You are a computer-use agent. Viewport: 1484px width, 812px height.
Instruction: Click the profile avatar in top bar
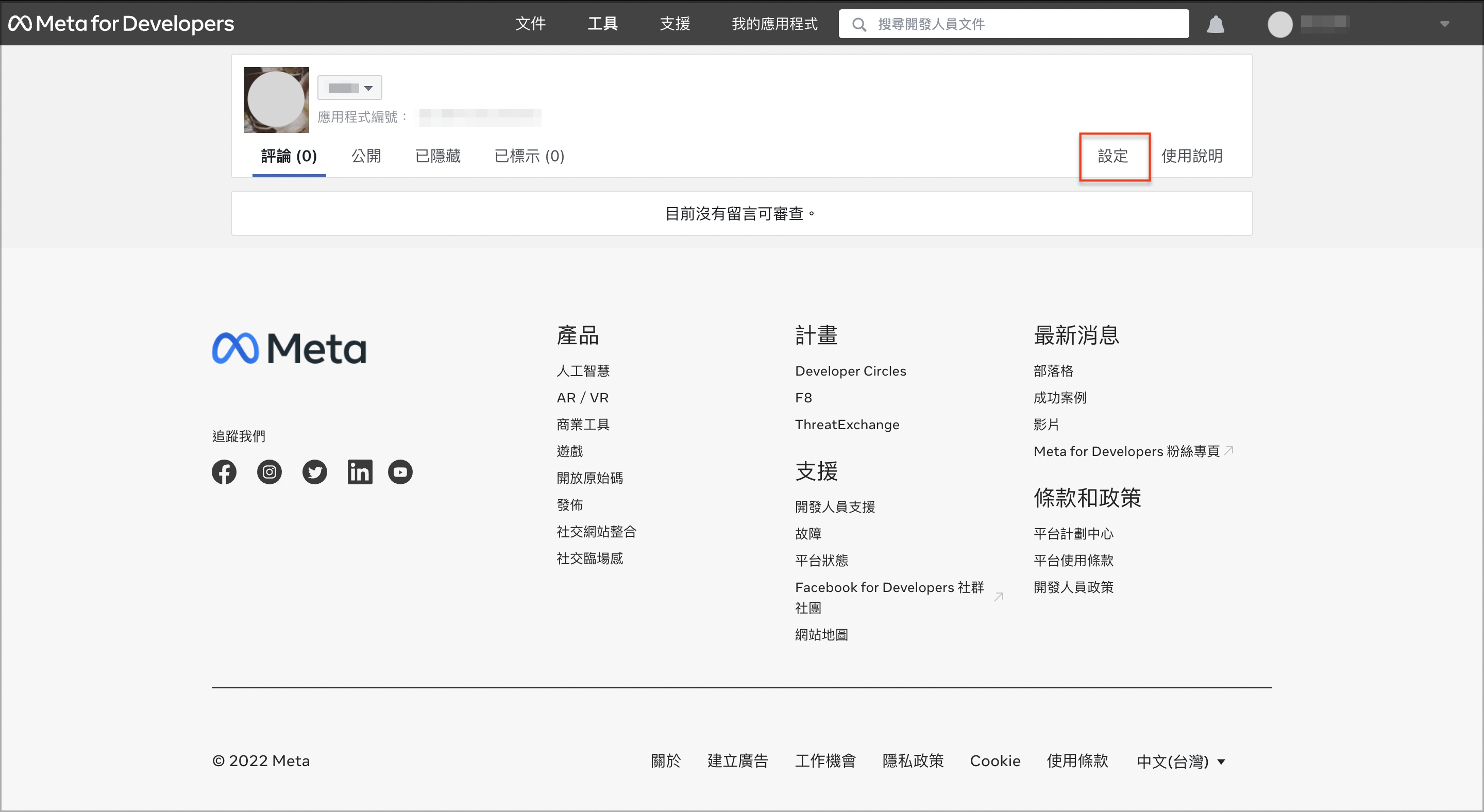click(x=1280, y=24)
